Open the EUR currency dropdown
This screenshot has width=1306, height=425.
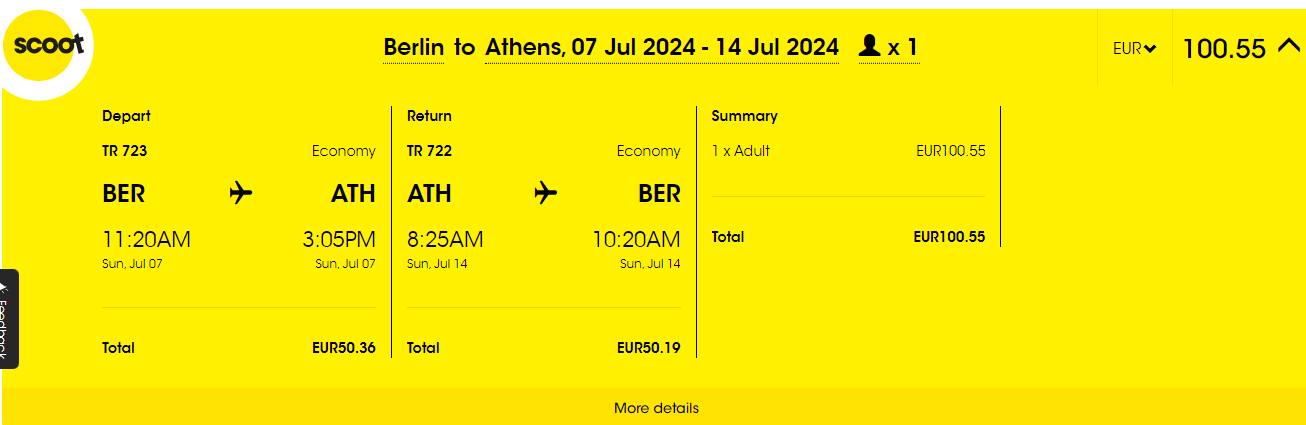coord(1135,48)
